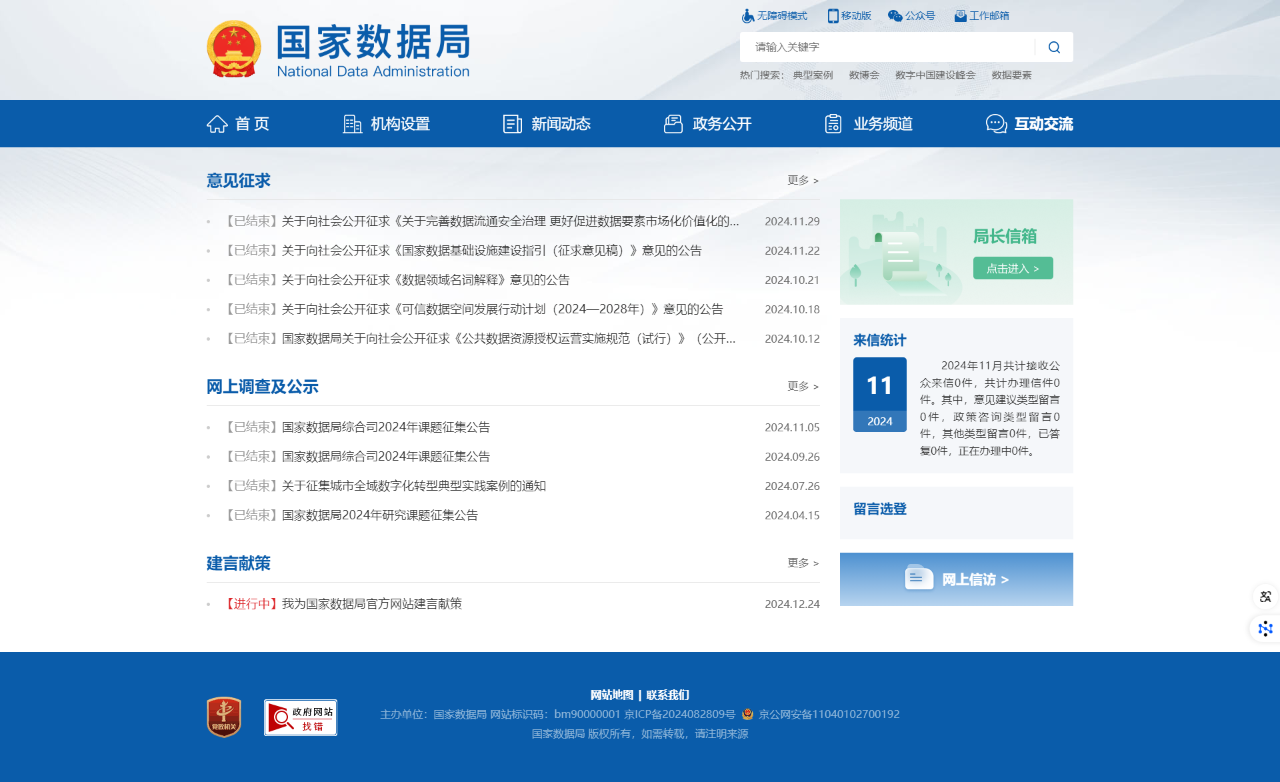Select hot search term 典型案例
The height and width of the screenshot is (782, 1280).
coord(813,75)
